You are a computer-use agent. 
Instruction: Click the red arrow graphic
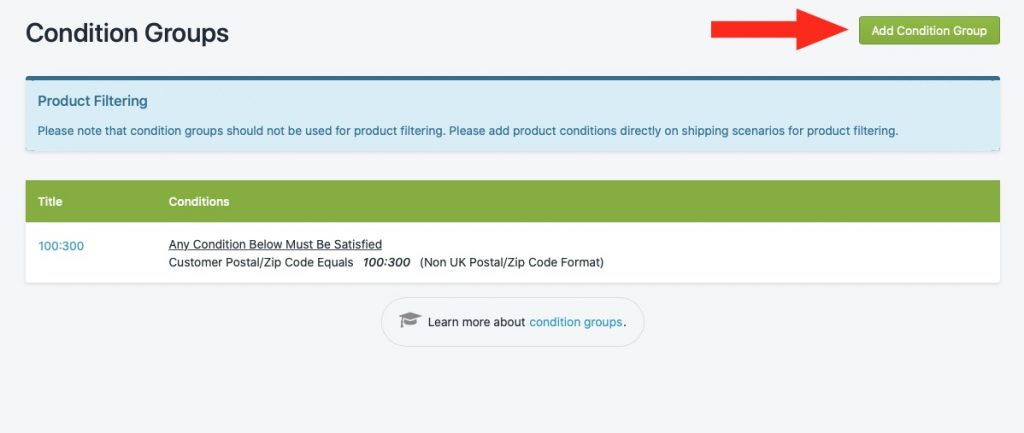(779, 29)
